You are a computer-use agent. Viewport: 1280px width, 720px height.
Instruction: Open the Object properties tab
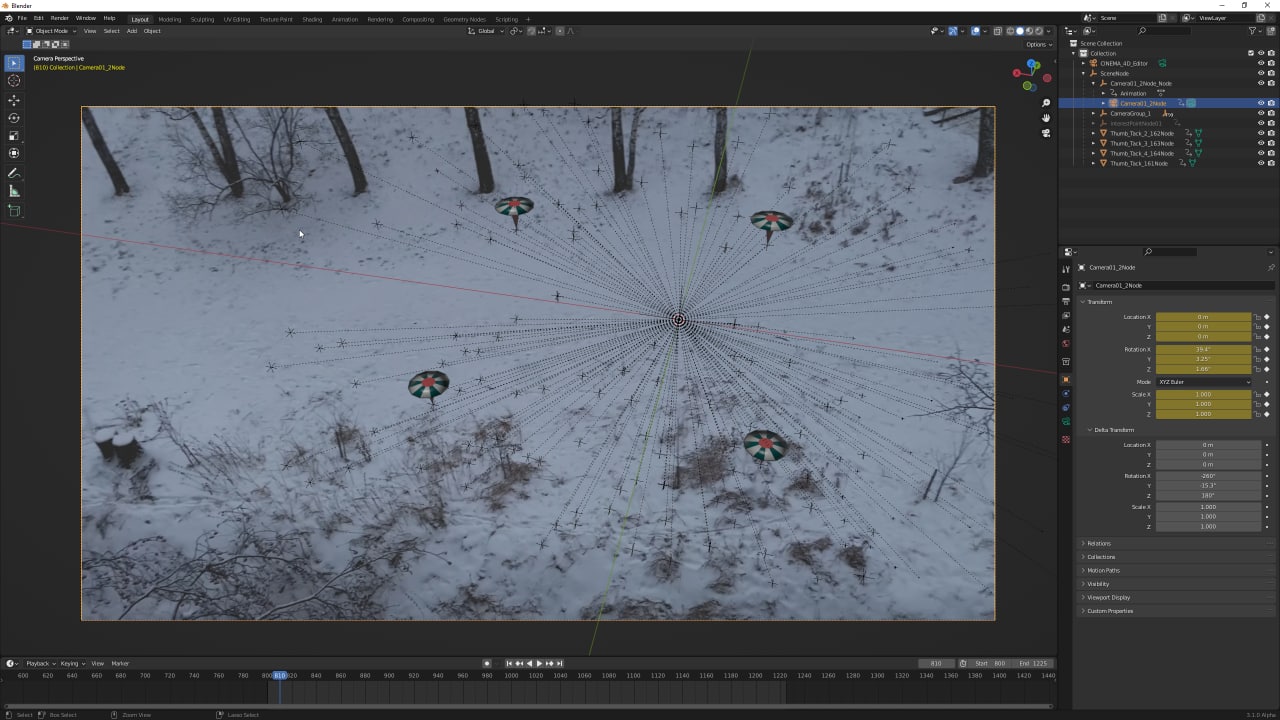coord(1066,379)
